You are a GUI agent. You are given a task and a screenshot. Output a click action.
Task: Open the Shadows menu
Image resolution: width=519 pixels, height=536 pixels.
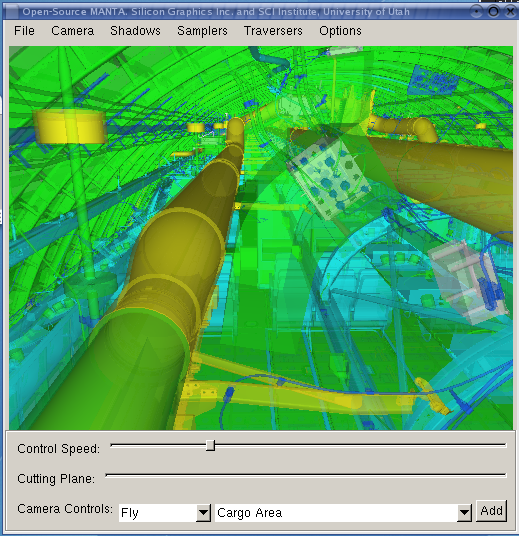coord(135,31)
